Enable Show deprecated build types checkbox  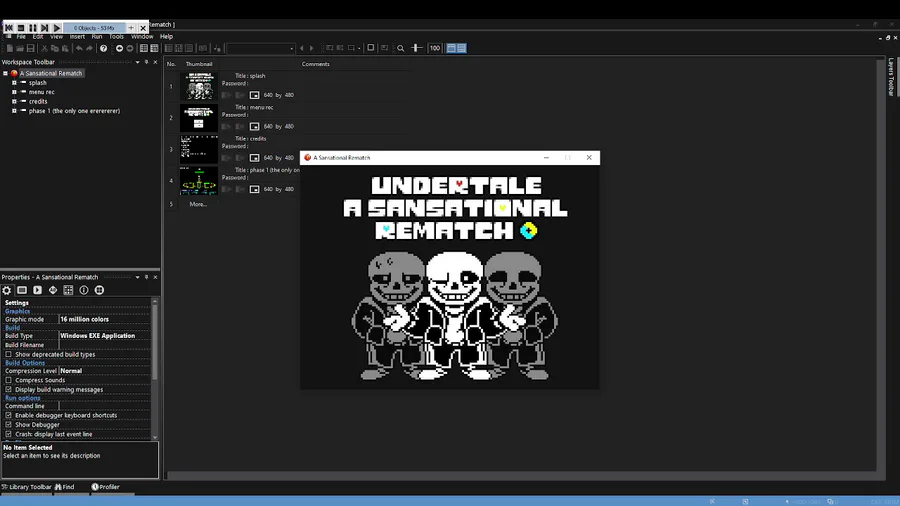tap(9, 355)
